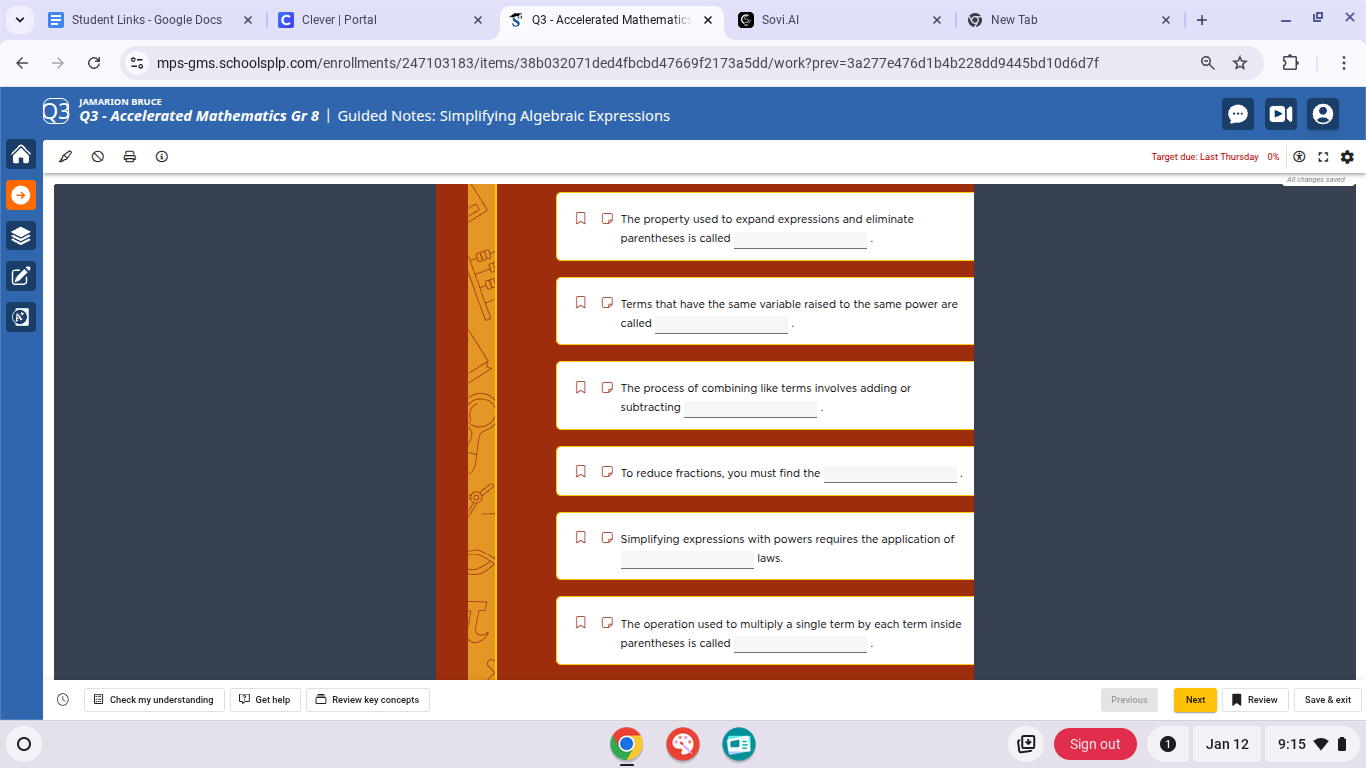Add note to 'reduce fractions' question
Image resolution: width=1366 pixels, height=768 pixels.
606,471
